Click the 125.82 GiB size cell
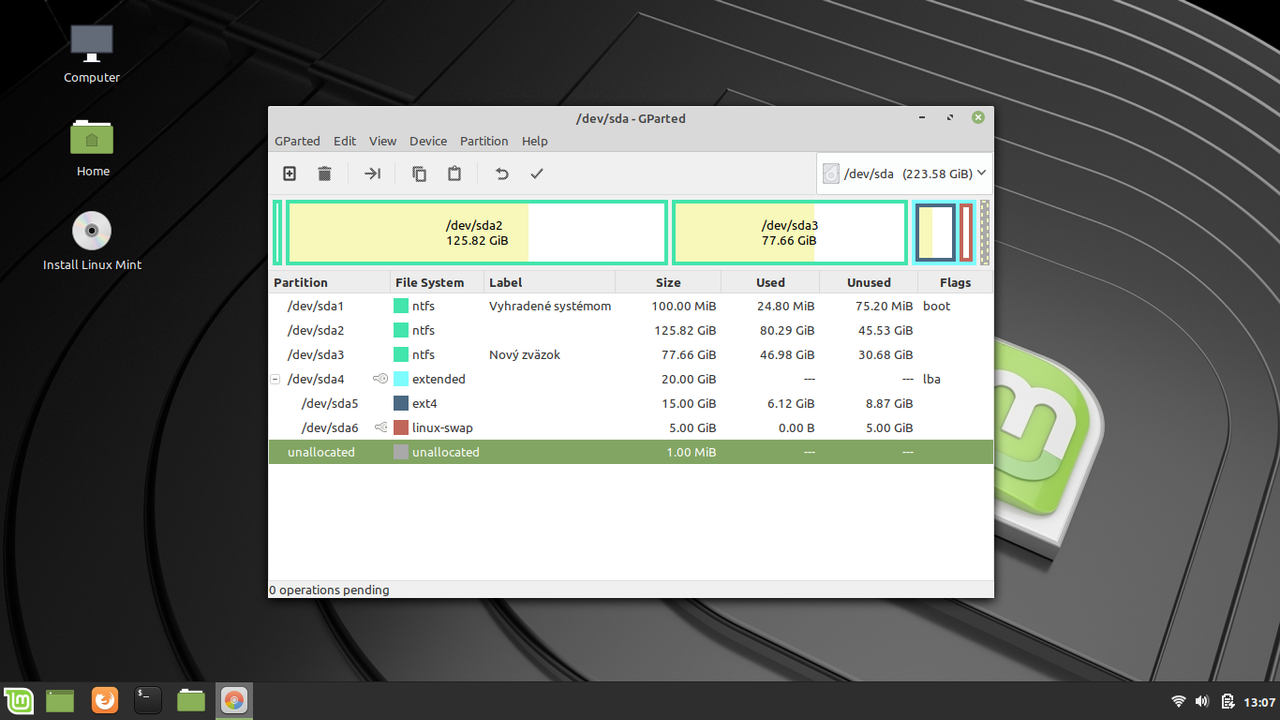 tap(685, 330)
